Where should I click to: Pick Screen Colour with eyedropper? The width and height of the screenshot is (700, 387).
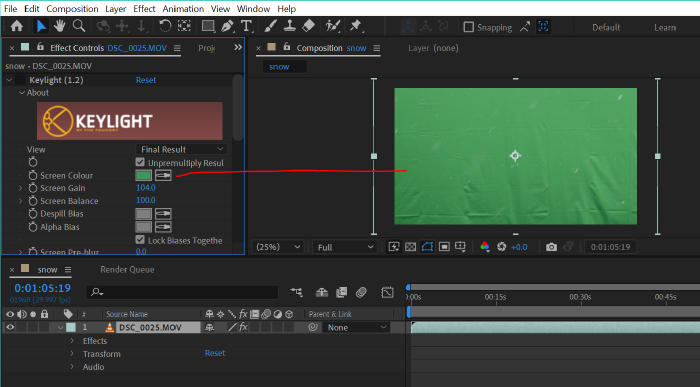tap(163, 175)
